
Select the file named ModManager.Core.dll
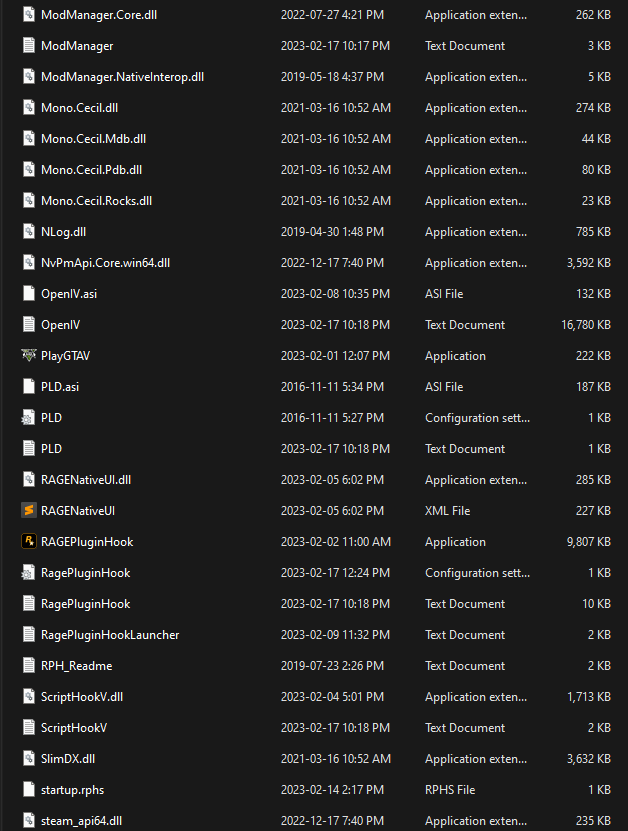point(99,15)
